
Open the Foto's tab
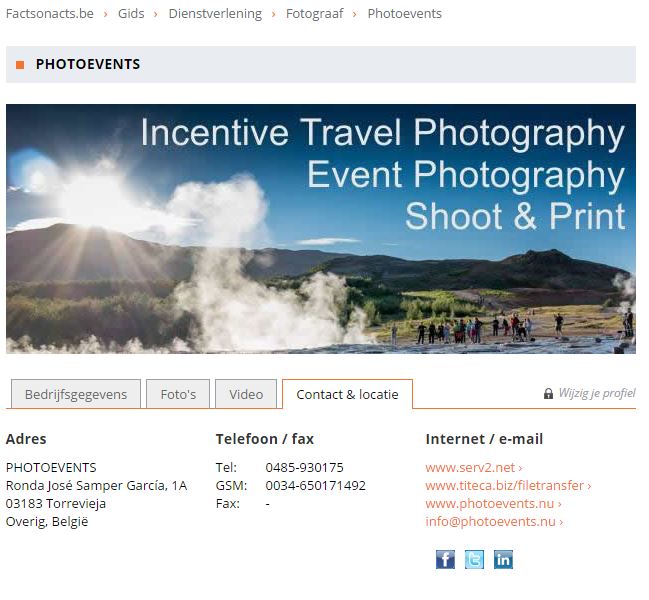pyautogui.click(x=178, y=394)
